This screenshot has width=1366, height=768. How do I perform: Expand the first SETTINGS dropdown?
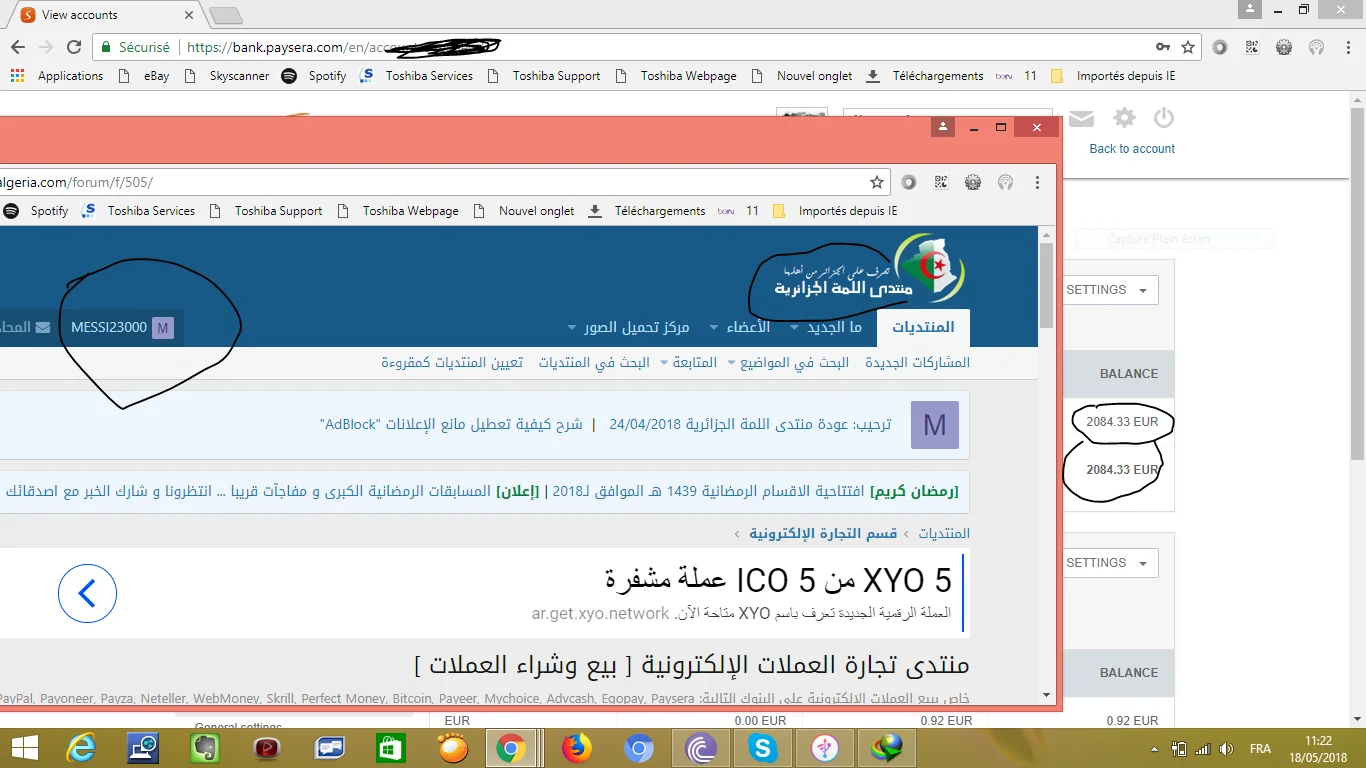click(1107, 290)
